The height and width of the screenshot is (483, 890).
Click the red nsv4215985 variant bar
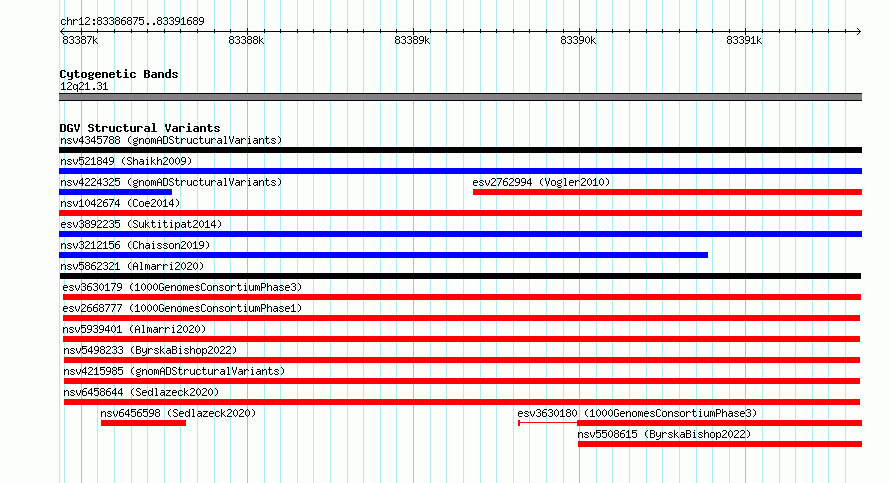462,381
